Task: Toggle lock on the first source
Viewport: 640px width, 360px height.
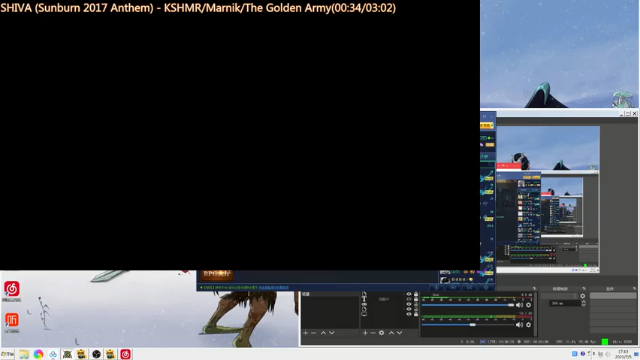Action: tap(416, 294)
